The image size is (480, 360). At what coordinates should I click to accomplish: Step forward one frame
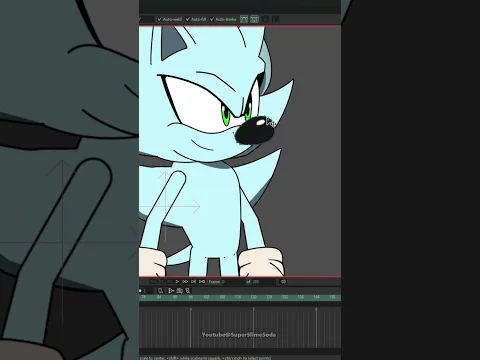coord(185,282)
